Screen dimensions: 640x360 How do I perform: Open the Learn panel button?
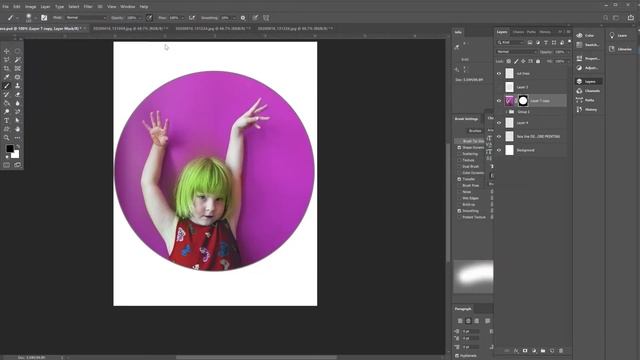pyautogui.click(x=619, y=36)
